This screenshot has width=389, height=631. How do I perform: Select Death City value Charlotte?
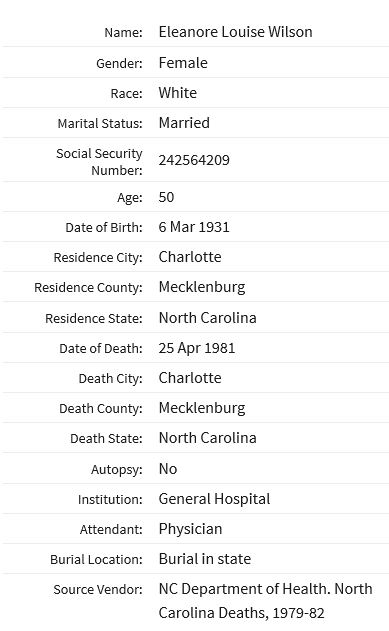point(190,378)
